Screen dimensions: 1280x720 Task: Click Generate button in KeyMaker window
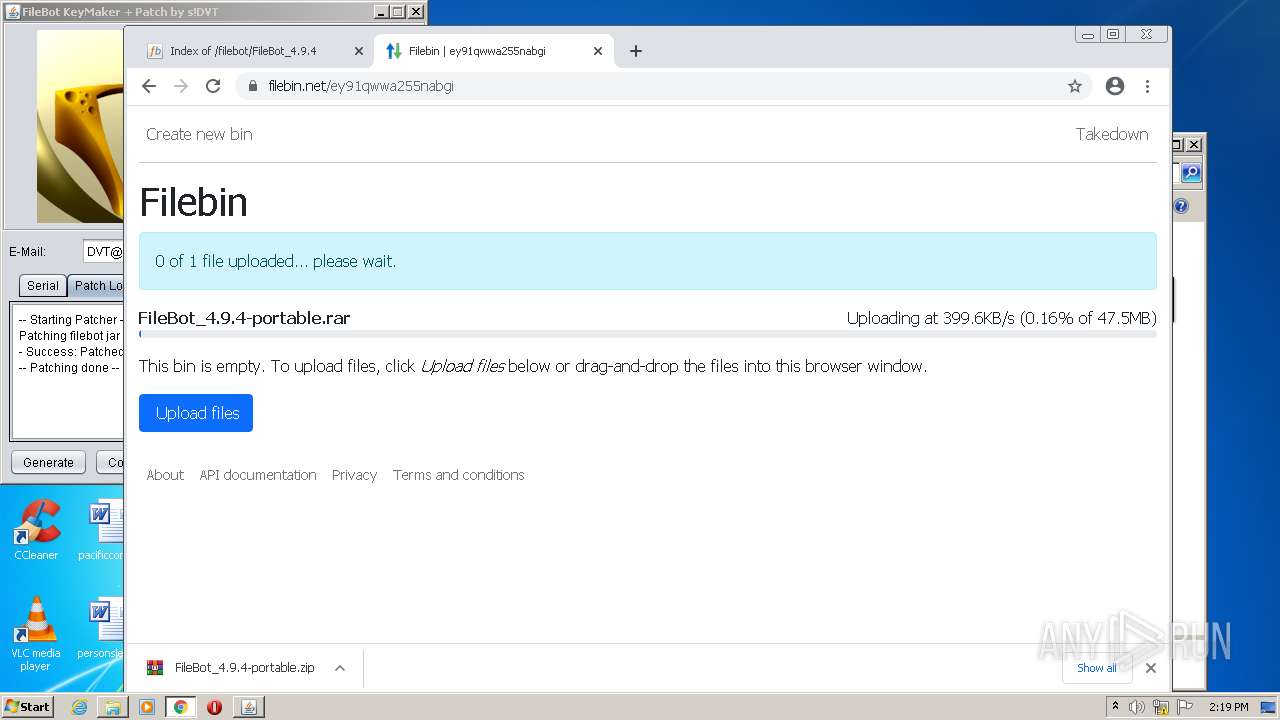[x=48, y=462]
